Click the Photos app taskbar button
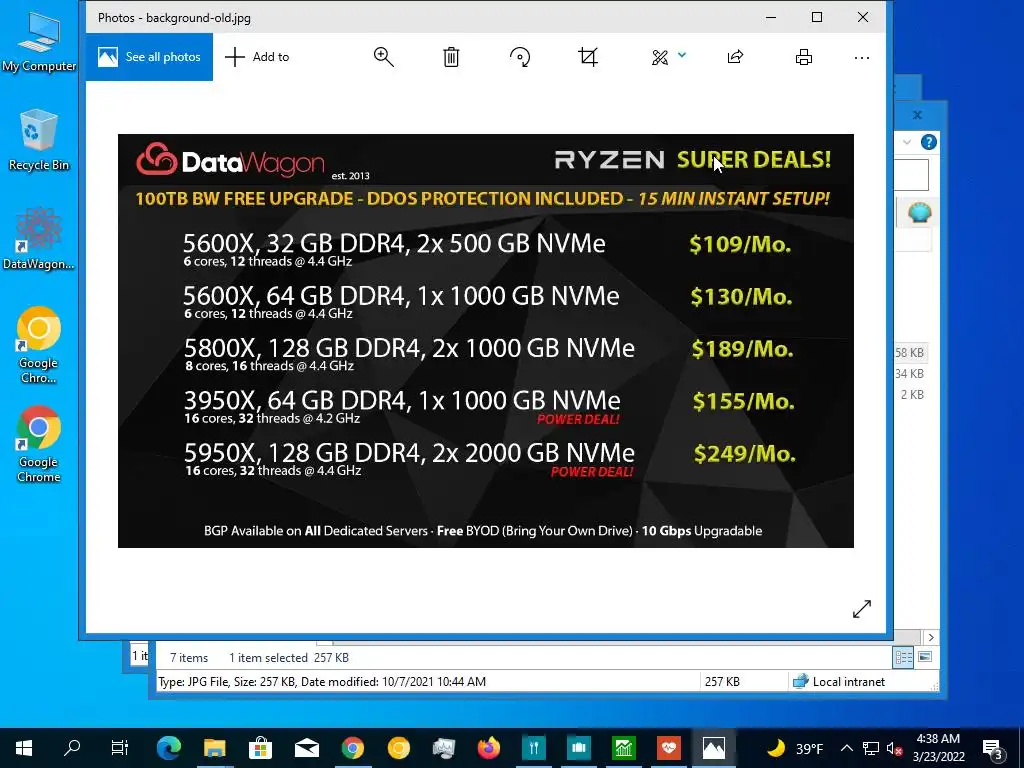This screenshot has height=768, width=1024. (x=714, y=748)
